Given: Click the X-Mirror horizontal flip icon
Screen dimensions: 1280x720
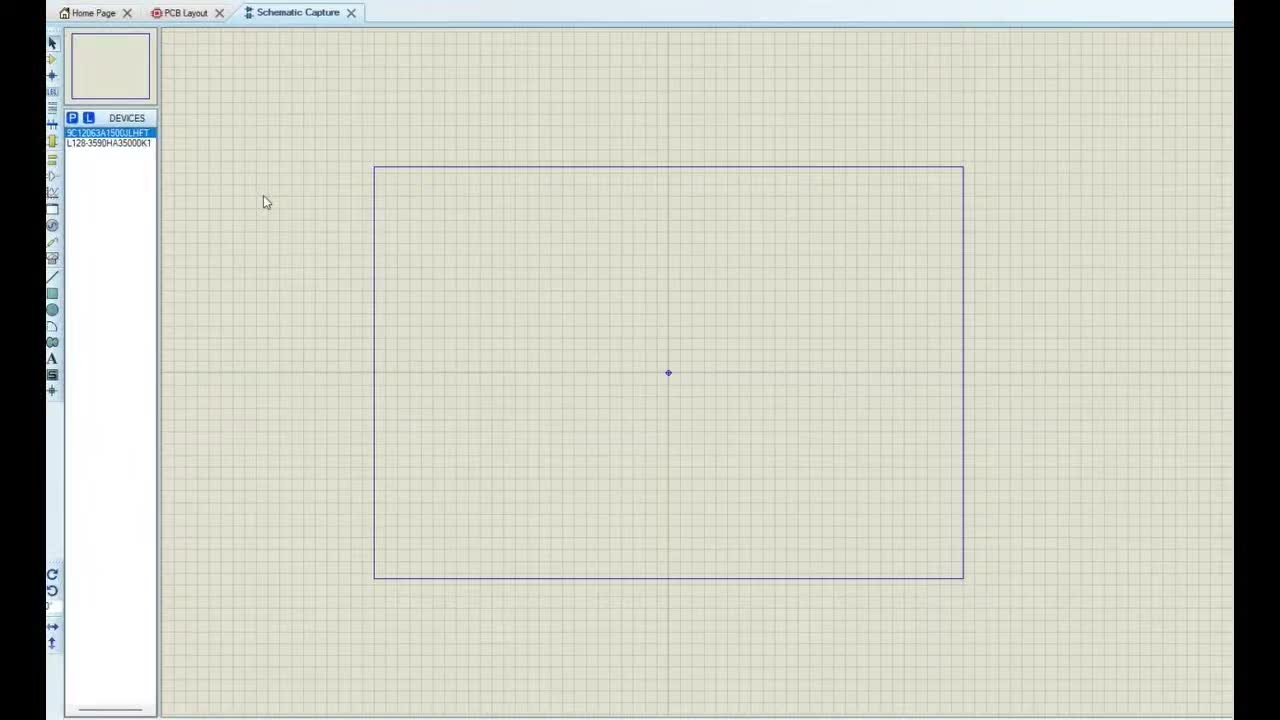Looking at the screenshot, I should 52,627.
